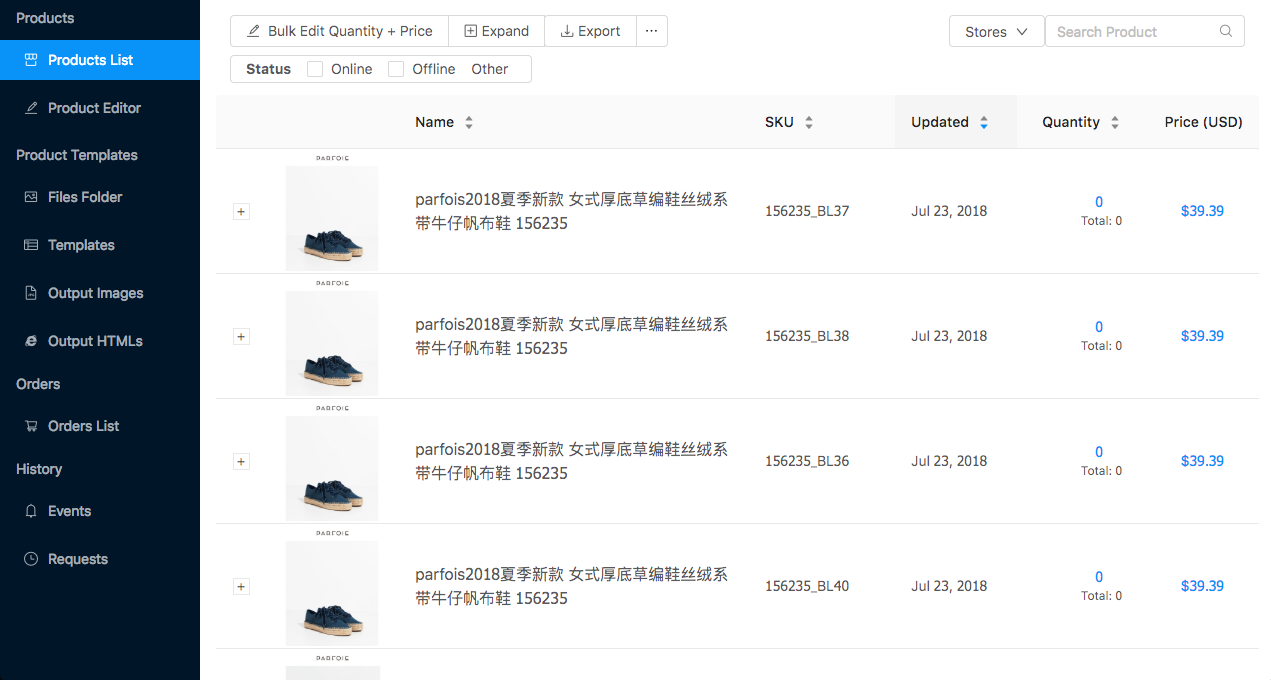
Task: Click the search magnifier icon
Action: (1226, 32)
